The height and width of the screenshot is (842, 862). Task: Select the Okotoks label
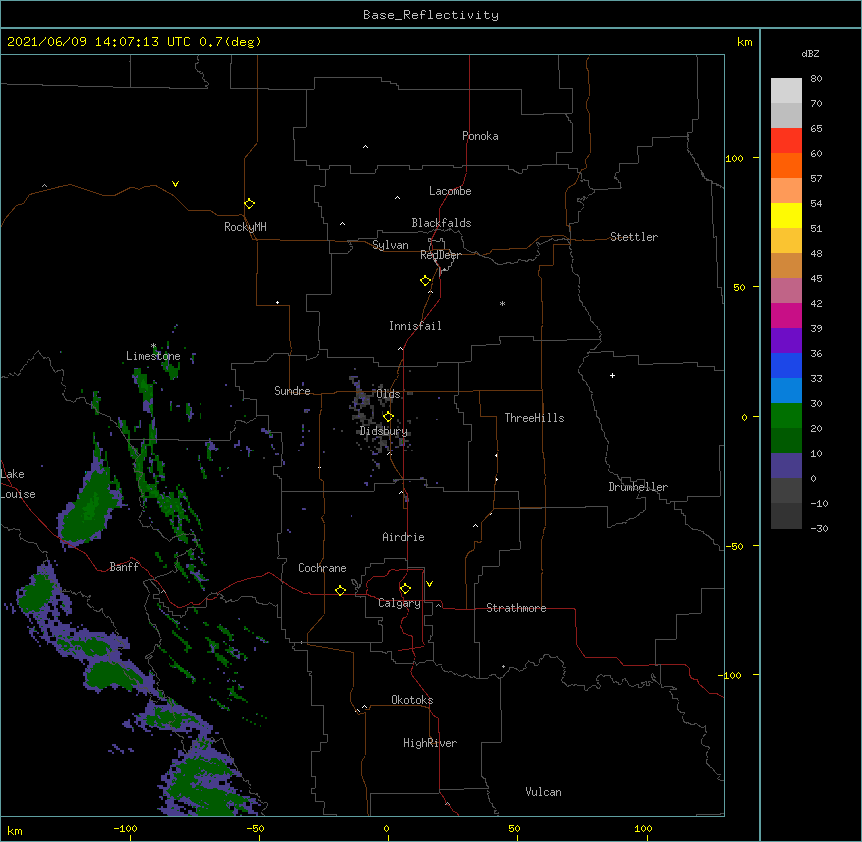click(x=412, y=700)
